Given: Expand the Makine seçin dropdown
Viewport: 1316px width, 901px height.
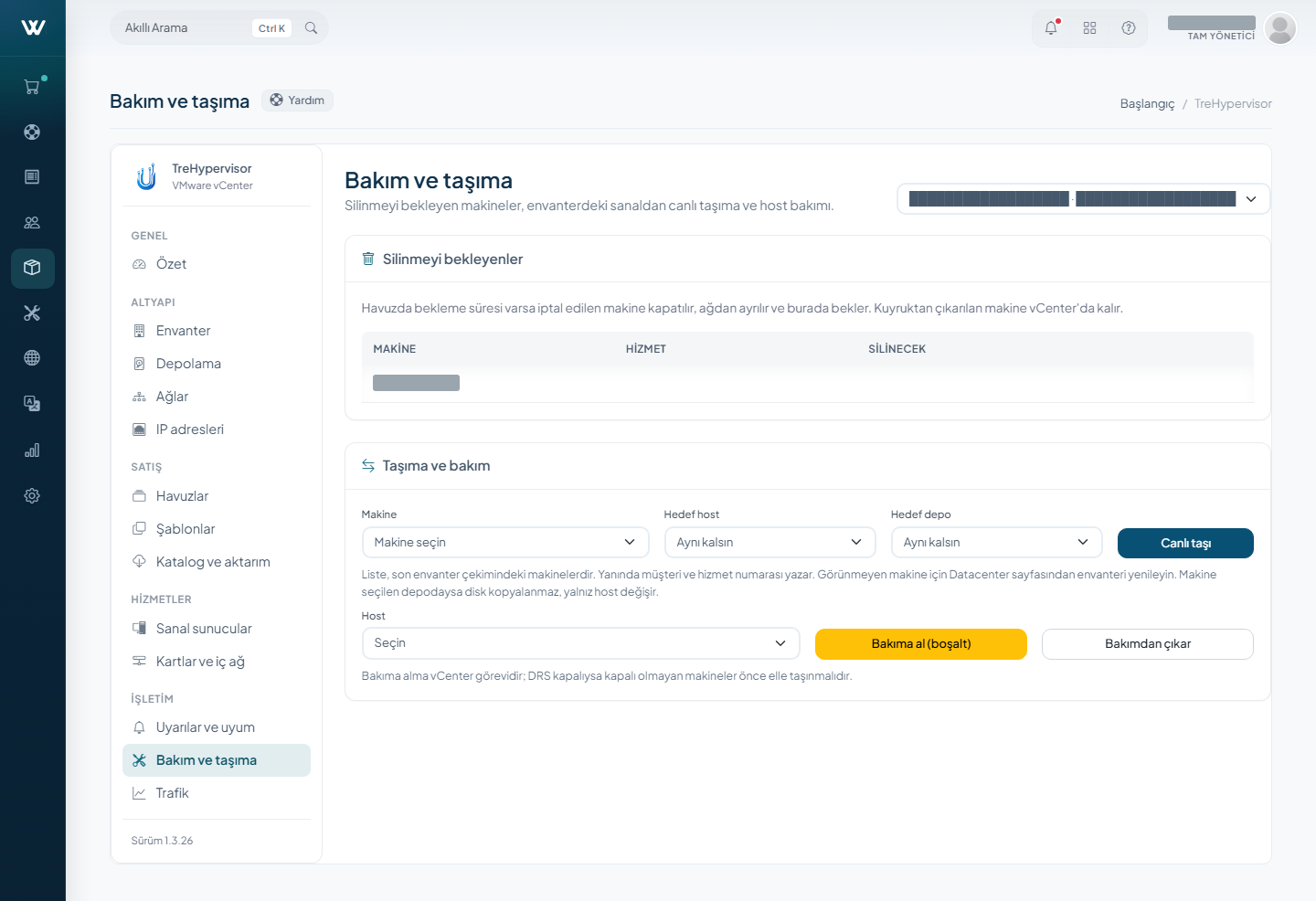Looking at the screenshot, I should coord(505,542).
